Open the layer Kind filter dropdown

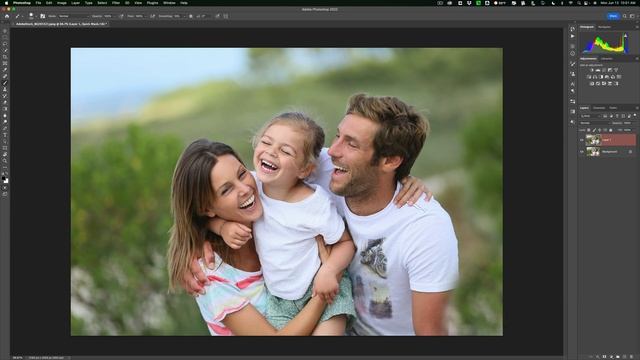[x=591, y=116]
